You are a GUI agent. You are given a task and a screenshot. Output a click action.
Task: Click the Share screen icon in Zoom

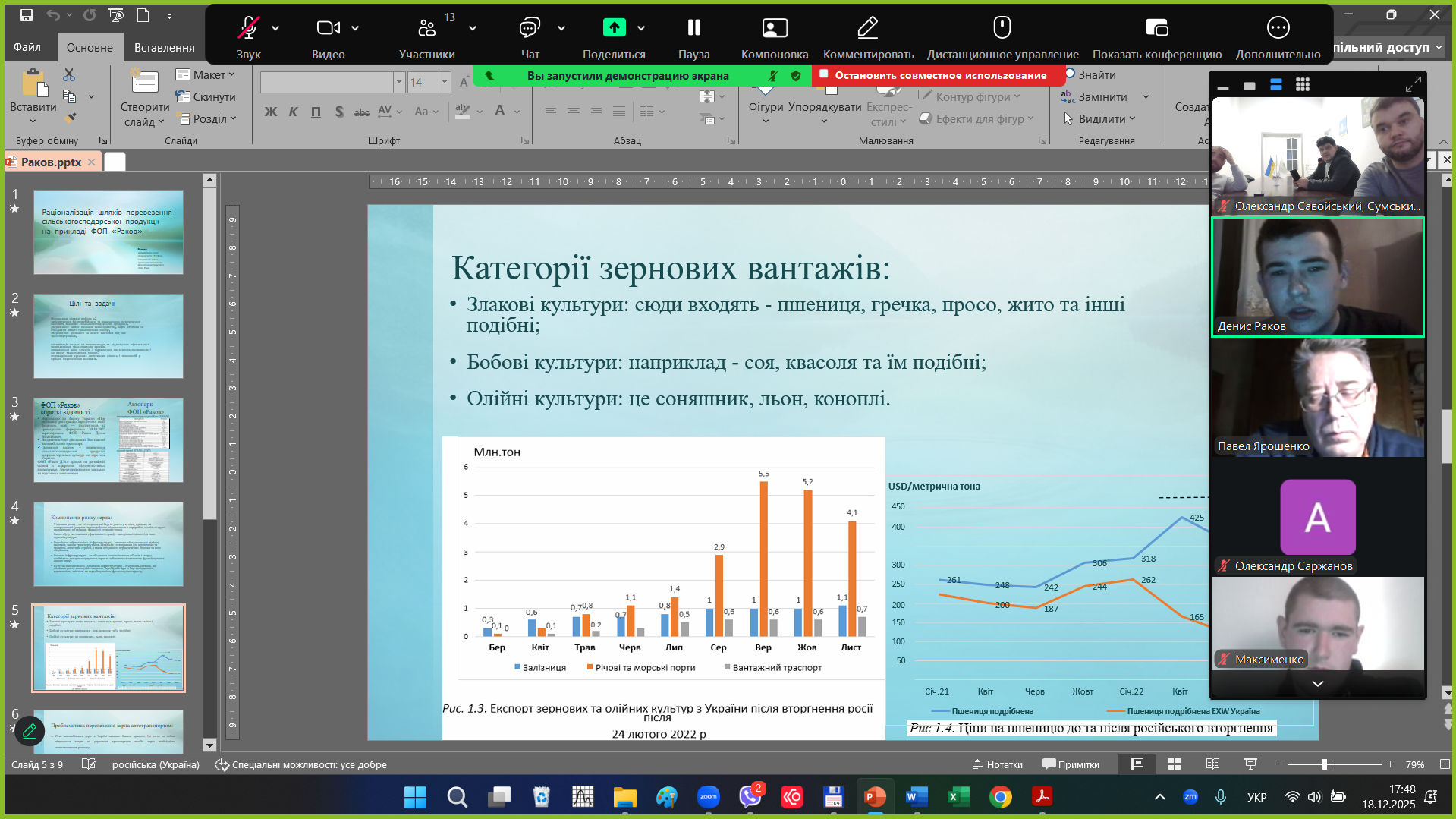[614, 29]
